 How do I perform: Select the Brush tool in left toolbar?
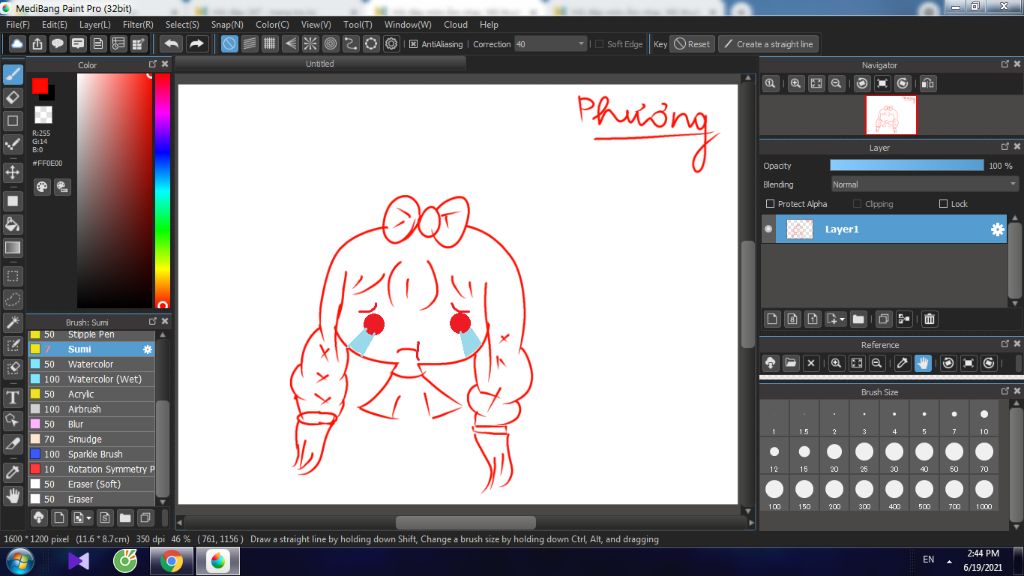pos(12,74)
